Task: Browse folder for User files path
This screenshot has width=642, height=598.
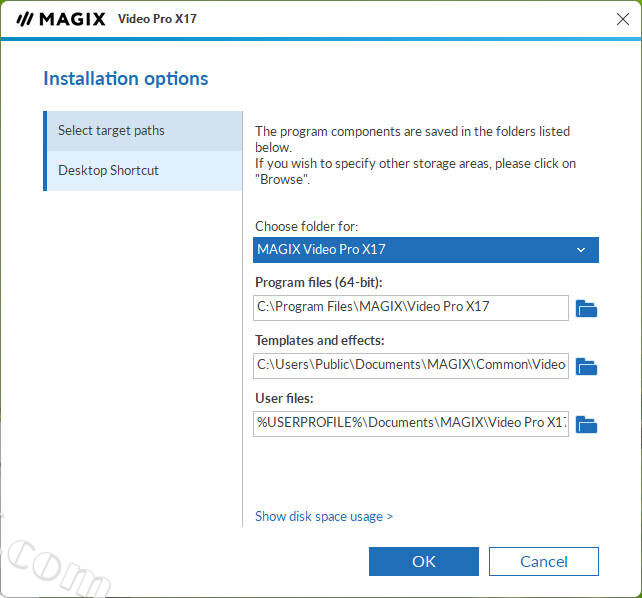Action: click(586, 424)
